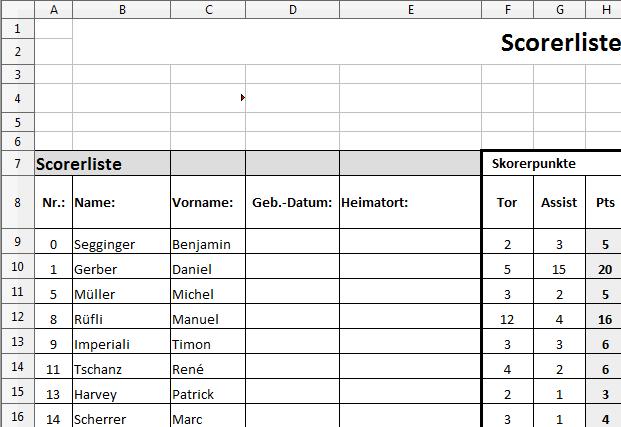Click the large Scorerliste title in row 1

tap(558, 42)
